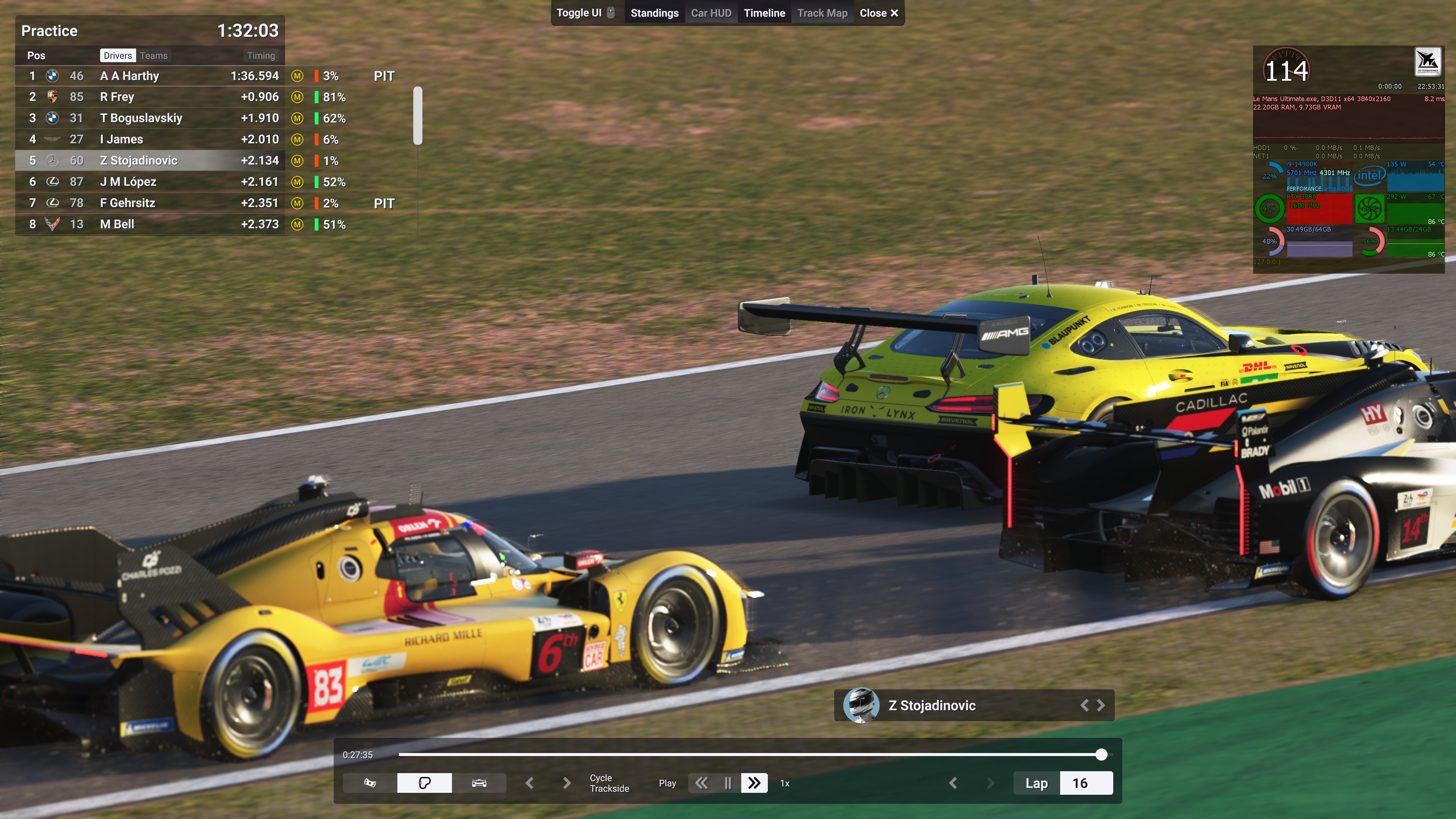Viewport: 1456px width, 819px height.
Task: Click the tyre compound M icon for F Gehrsitz
Action: pos(297,203)
